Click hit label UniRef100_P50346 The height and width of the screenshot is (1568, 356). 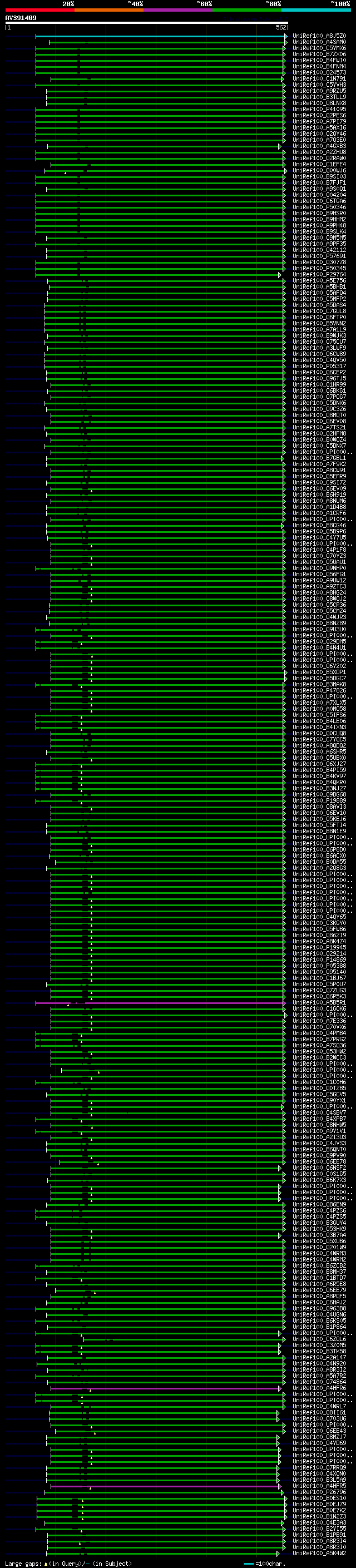[x=319, y=207]
